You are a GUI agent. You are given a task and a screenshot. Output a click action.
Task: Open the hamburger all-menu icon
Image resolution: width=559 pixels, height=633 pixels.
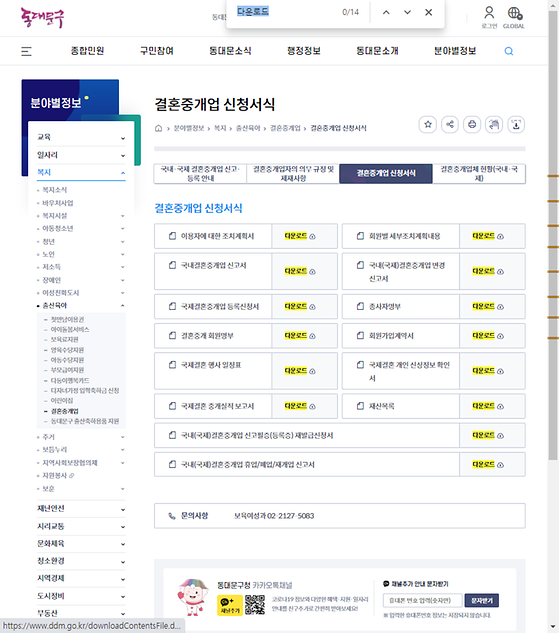pyautogui.click(x=26, y=51)
